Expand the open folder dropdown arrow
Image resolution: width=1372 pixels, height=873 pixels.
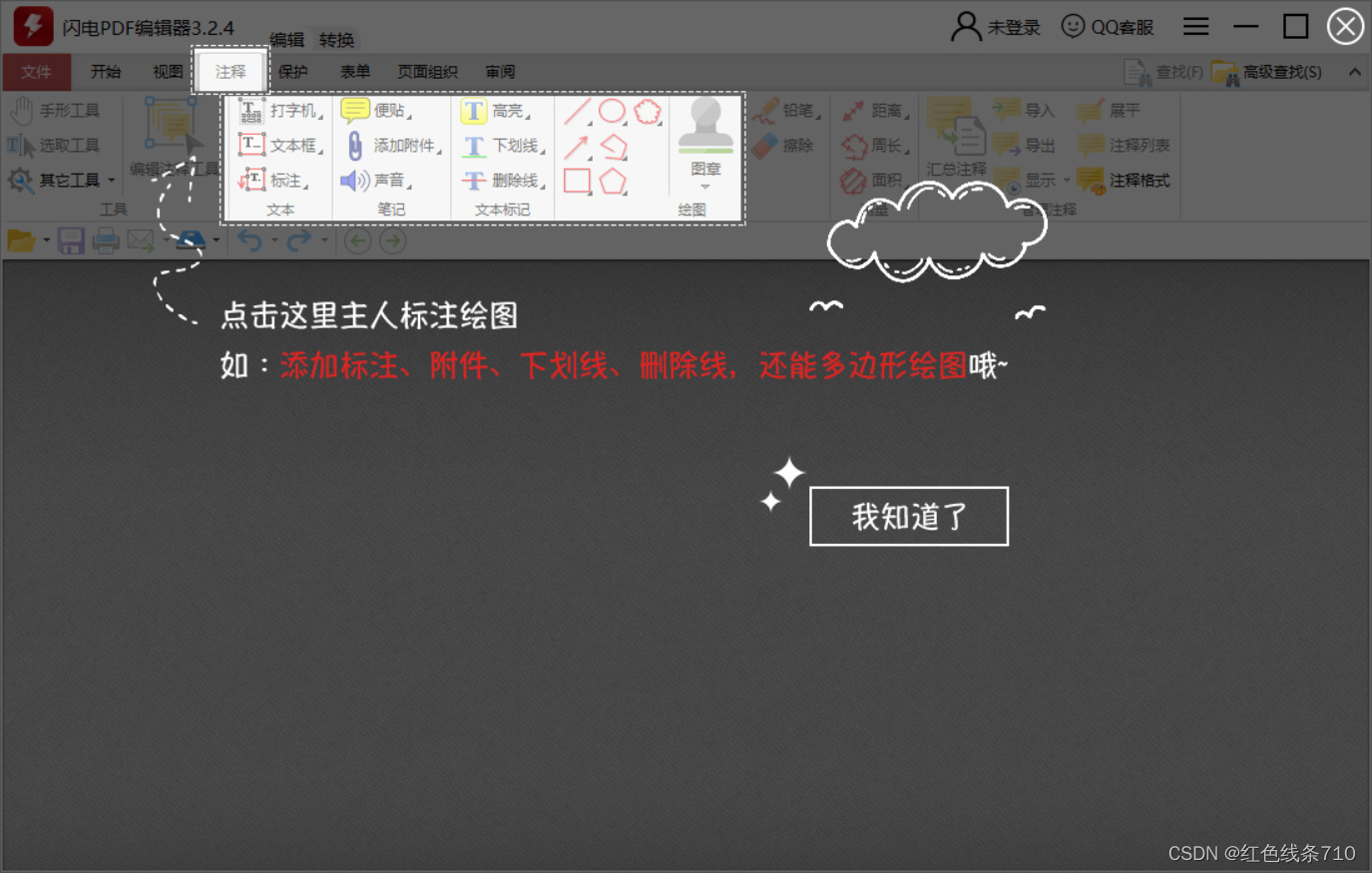(x=46, y=240)
